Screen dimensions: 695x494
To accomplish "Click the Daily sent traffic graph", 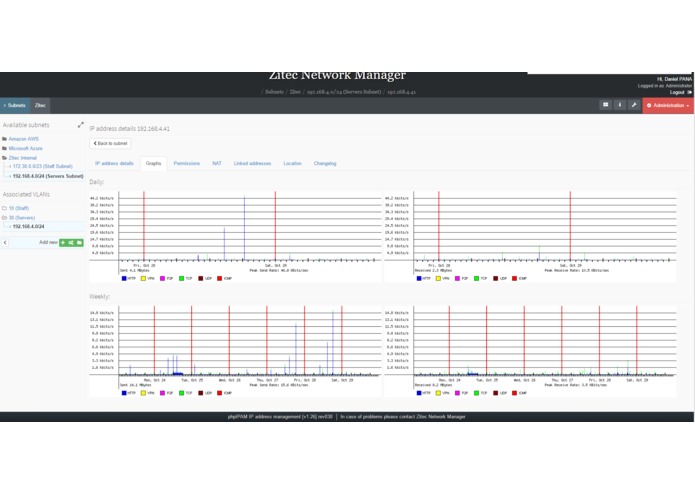I will coord(235,237).
